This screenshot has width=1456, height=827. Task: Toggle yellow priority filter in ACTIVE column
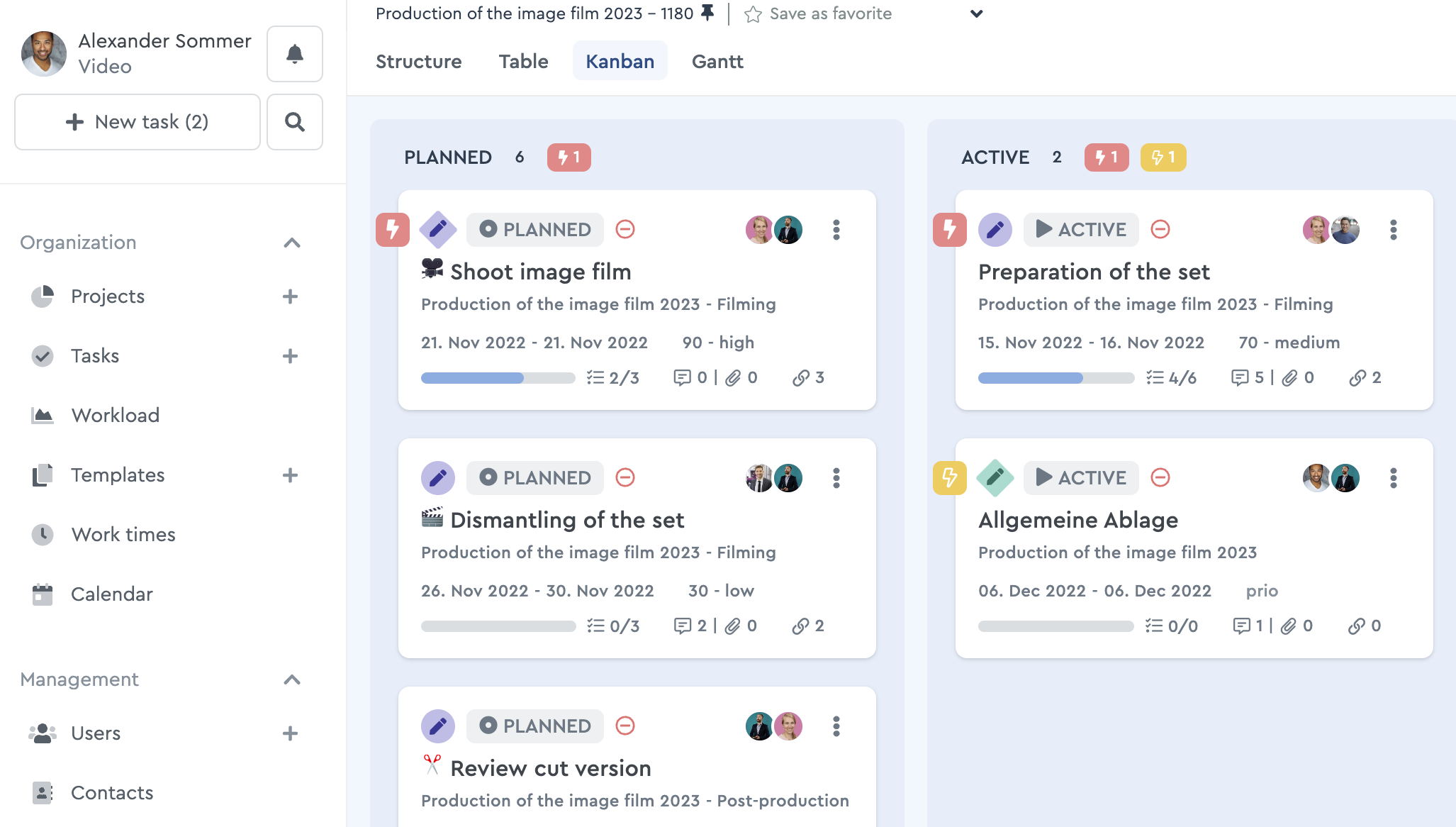[1163, 157]
